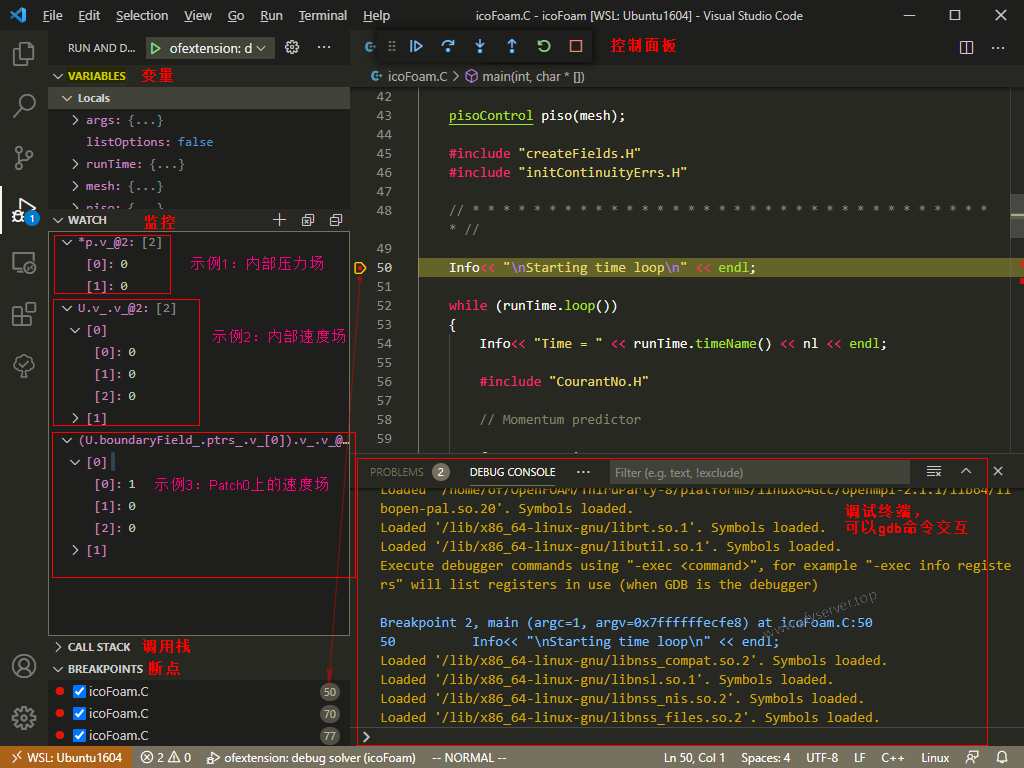Open the Source Control sidebar icon
1024x768 pixels.
[x=24, y=158]
